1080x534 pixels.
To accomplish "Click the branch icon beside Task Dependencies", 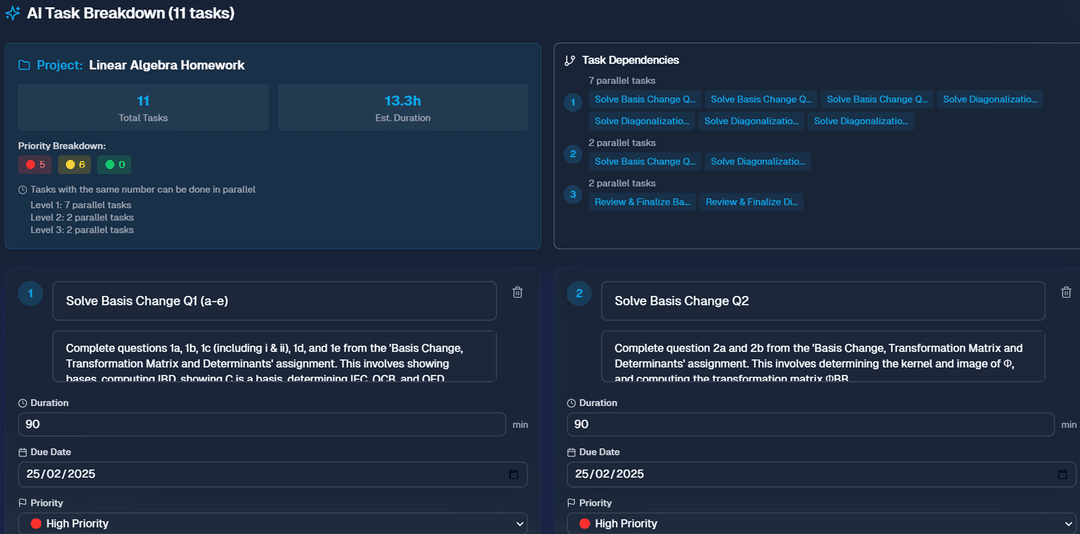I will coord(570,60).
